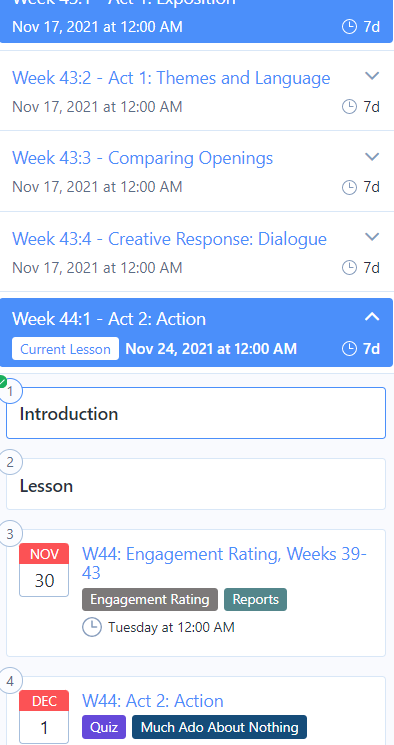Click the DEC 1 calendar date icon
Screen dimensions: 394x745
(44, 716)
